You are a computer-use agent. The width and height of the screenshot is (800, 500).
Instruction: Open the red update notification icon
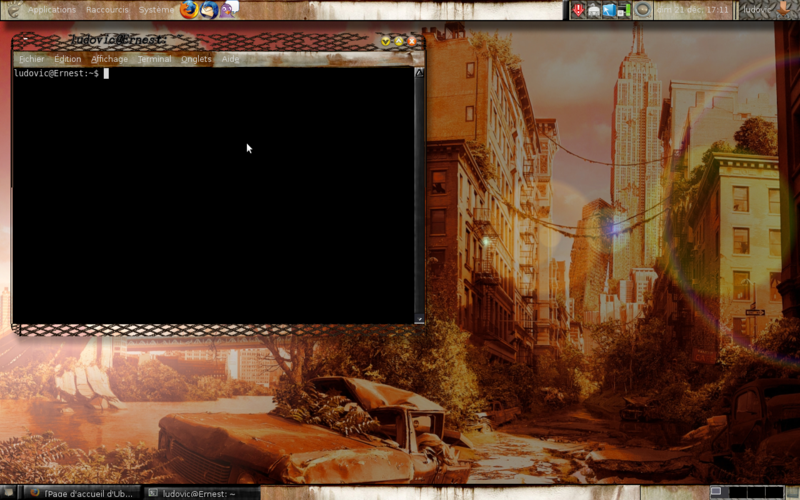[x=578, y=10]
